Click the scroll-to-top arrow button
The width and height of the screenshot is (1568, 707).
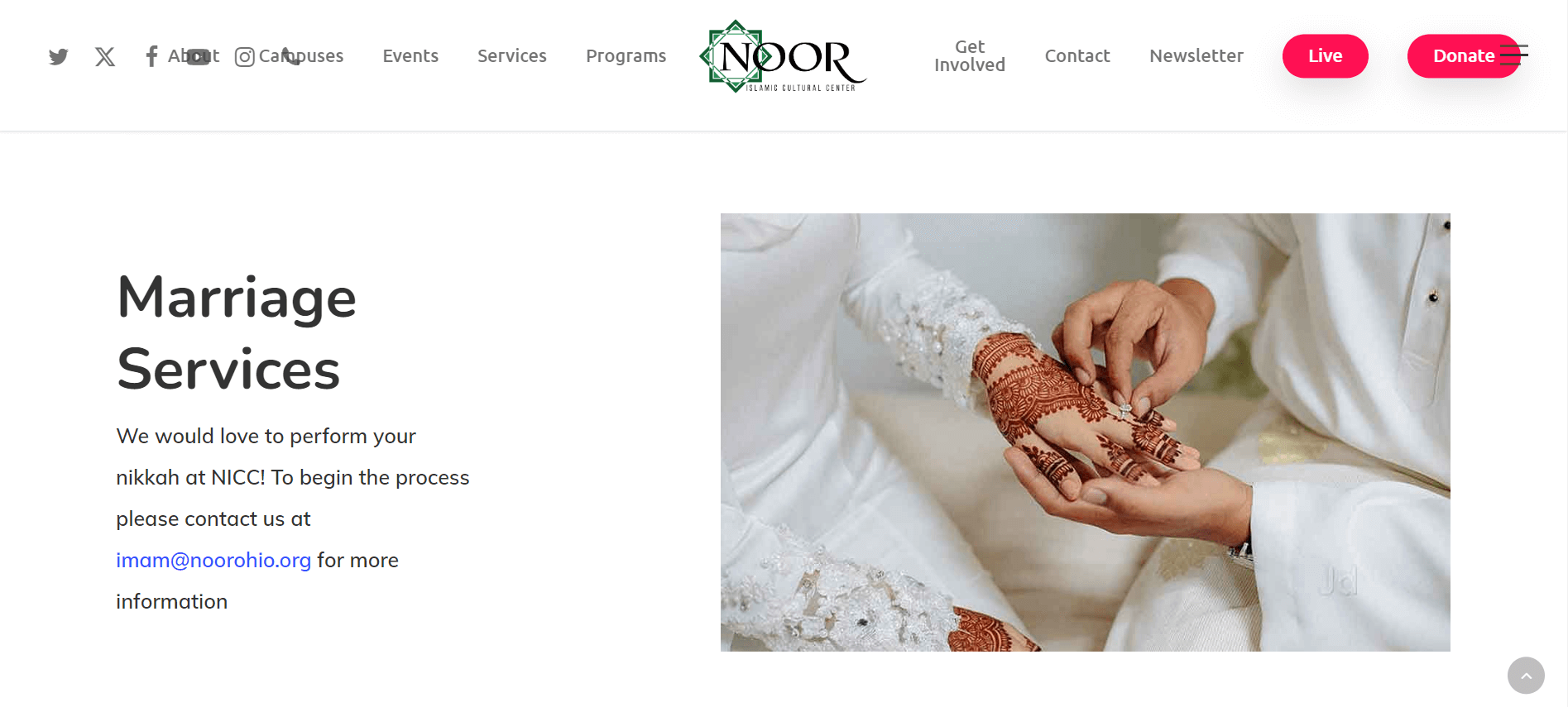click(1526, 676)
